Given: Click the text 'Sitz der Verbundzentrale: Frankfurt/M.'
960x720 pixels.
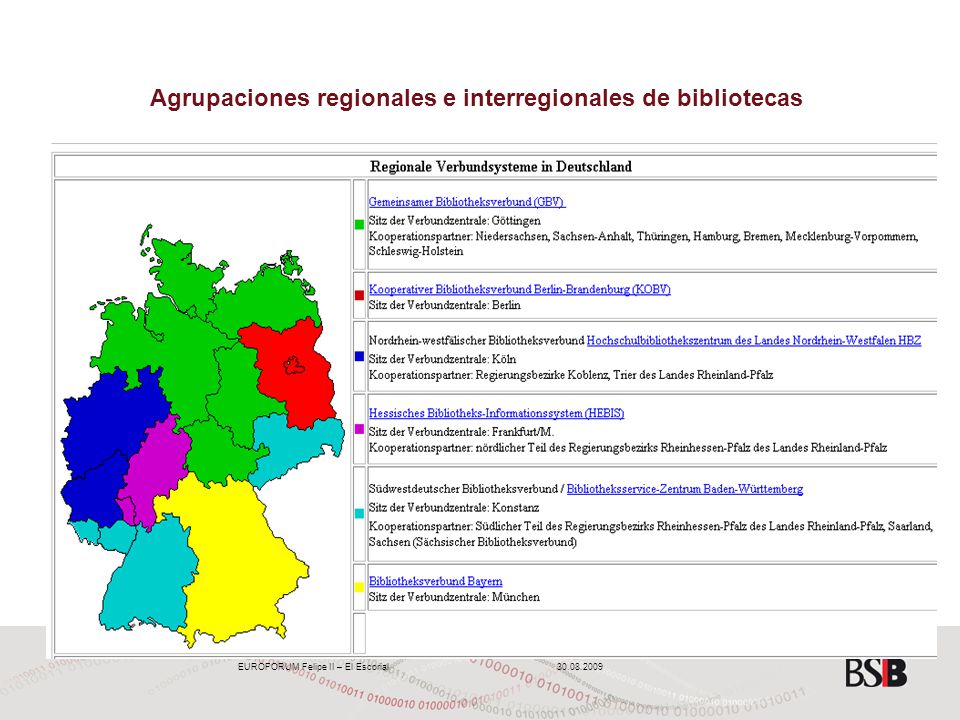Looking at the screenshot, I should 461,432.
